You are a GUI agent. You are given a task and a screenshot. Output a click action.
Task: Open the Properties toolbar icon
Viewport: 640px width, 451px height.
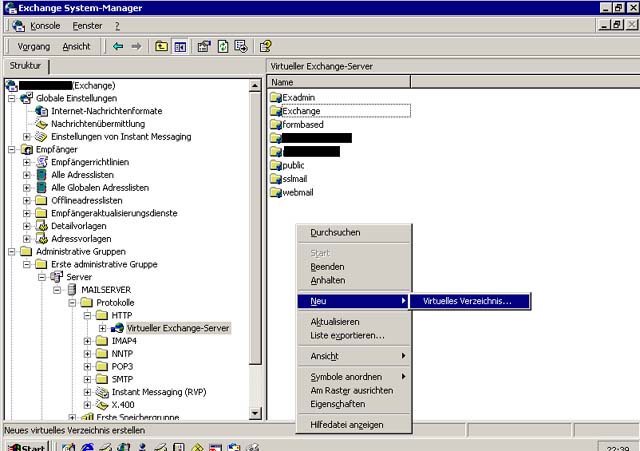click(x=204, y=47)
